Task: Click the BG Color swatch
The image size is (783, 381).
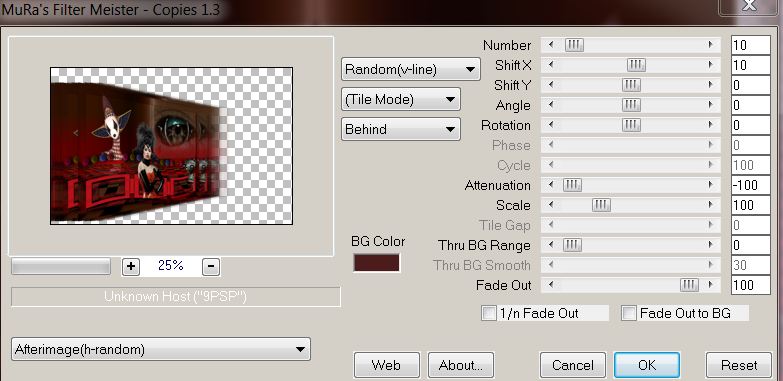Action: tap(377, 263)
